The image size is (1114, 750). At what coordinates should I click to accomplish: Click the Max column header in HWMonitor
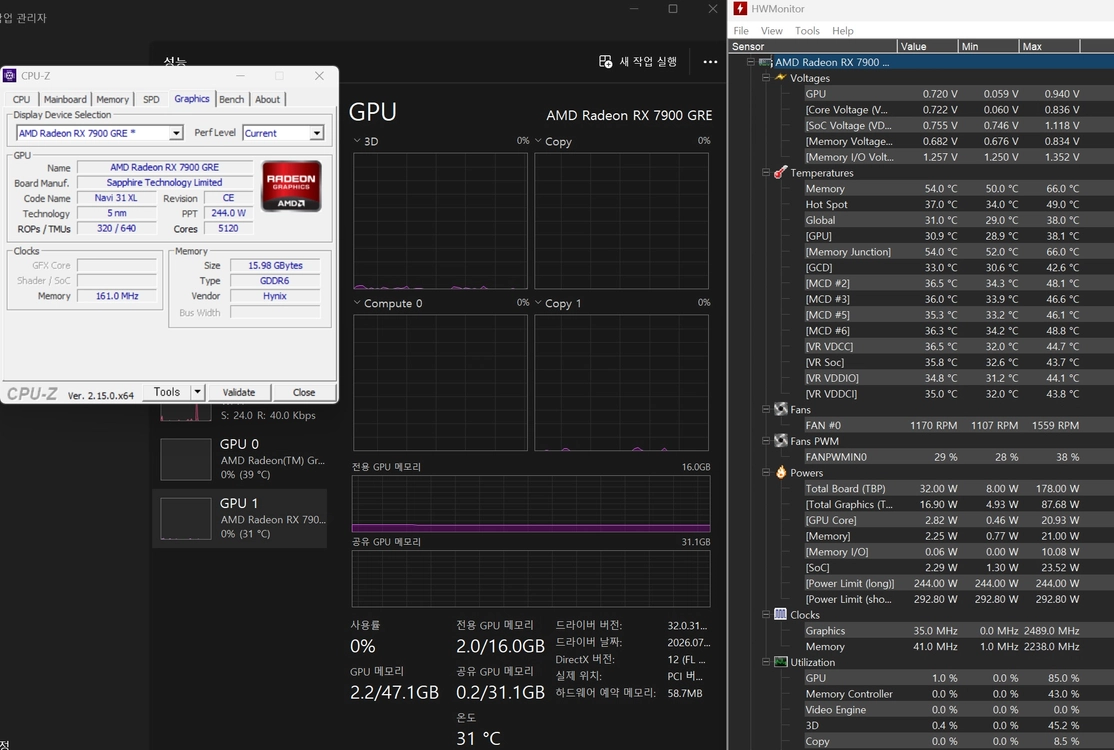(x=1049, y=46)
